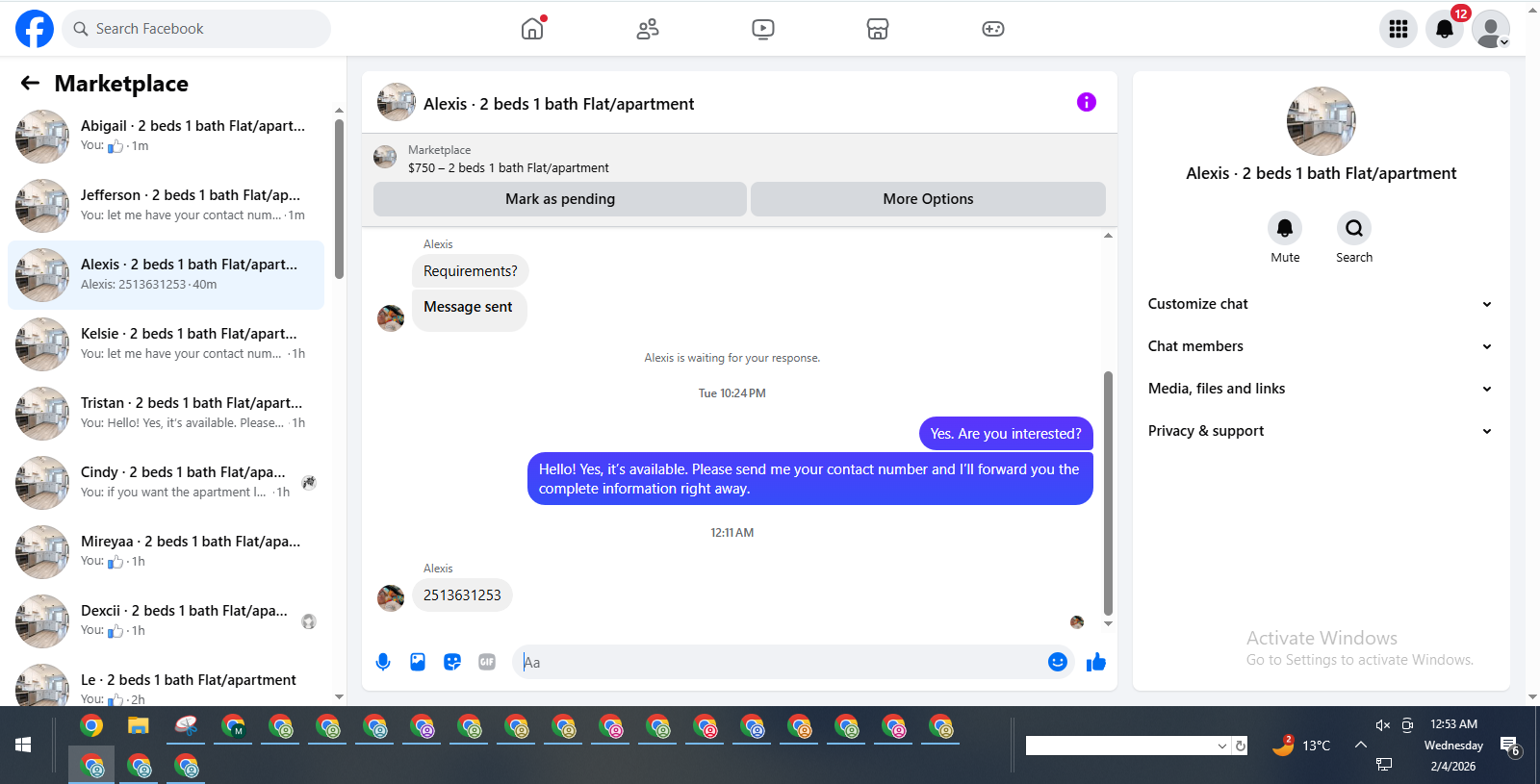The image size is (1540, 784).
Task: Show hidden system tray icons chevron
Action: tap(1360, 745)
